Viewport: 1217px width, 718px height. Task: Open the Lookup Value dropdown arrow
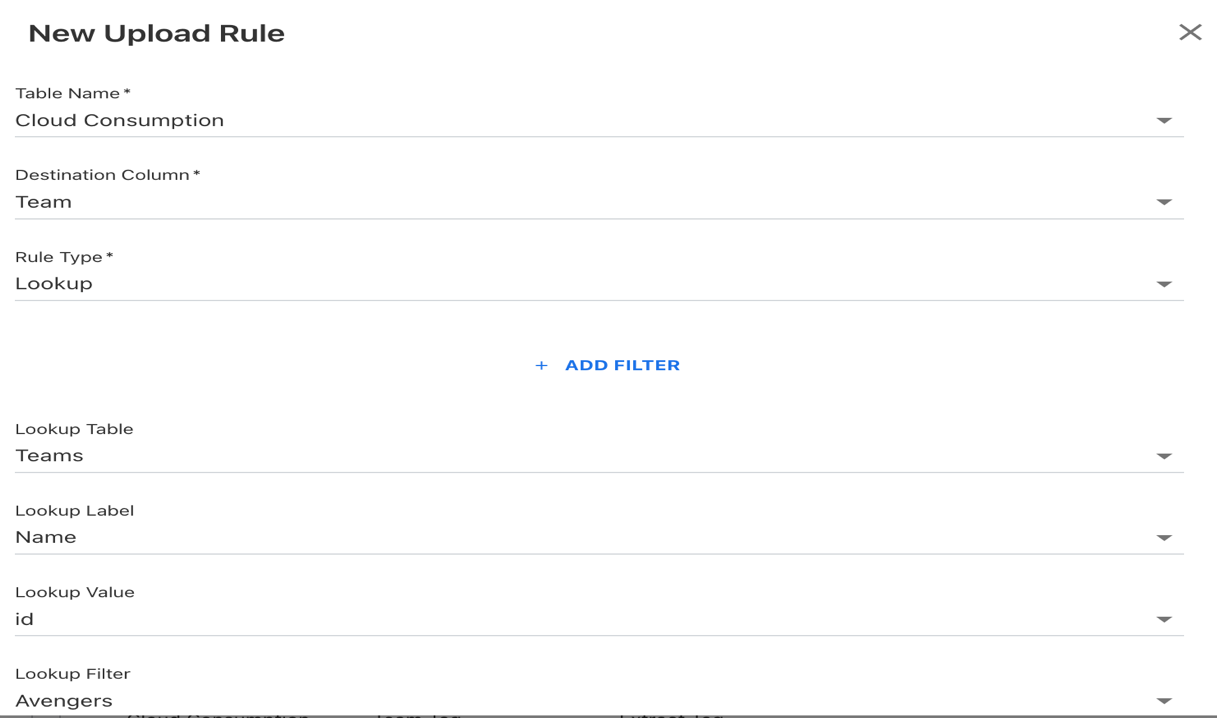[x=1164, y=620]
